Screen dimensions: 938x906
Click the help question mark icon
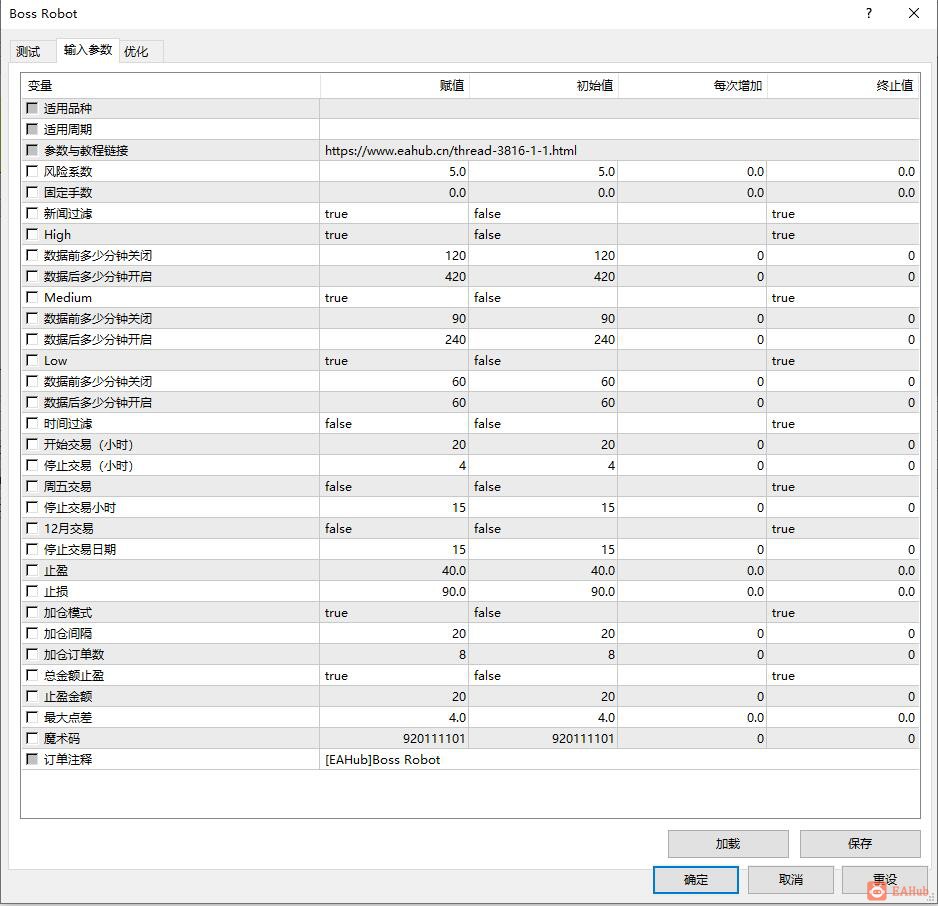click(869, 13)
